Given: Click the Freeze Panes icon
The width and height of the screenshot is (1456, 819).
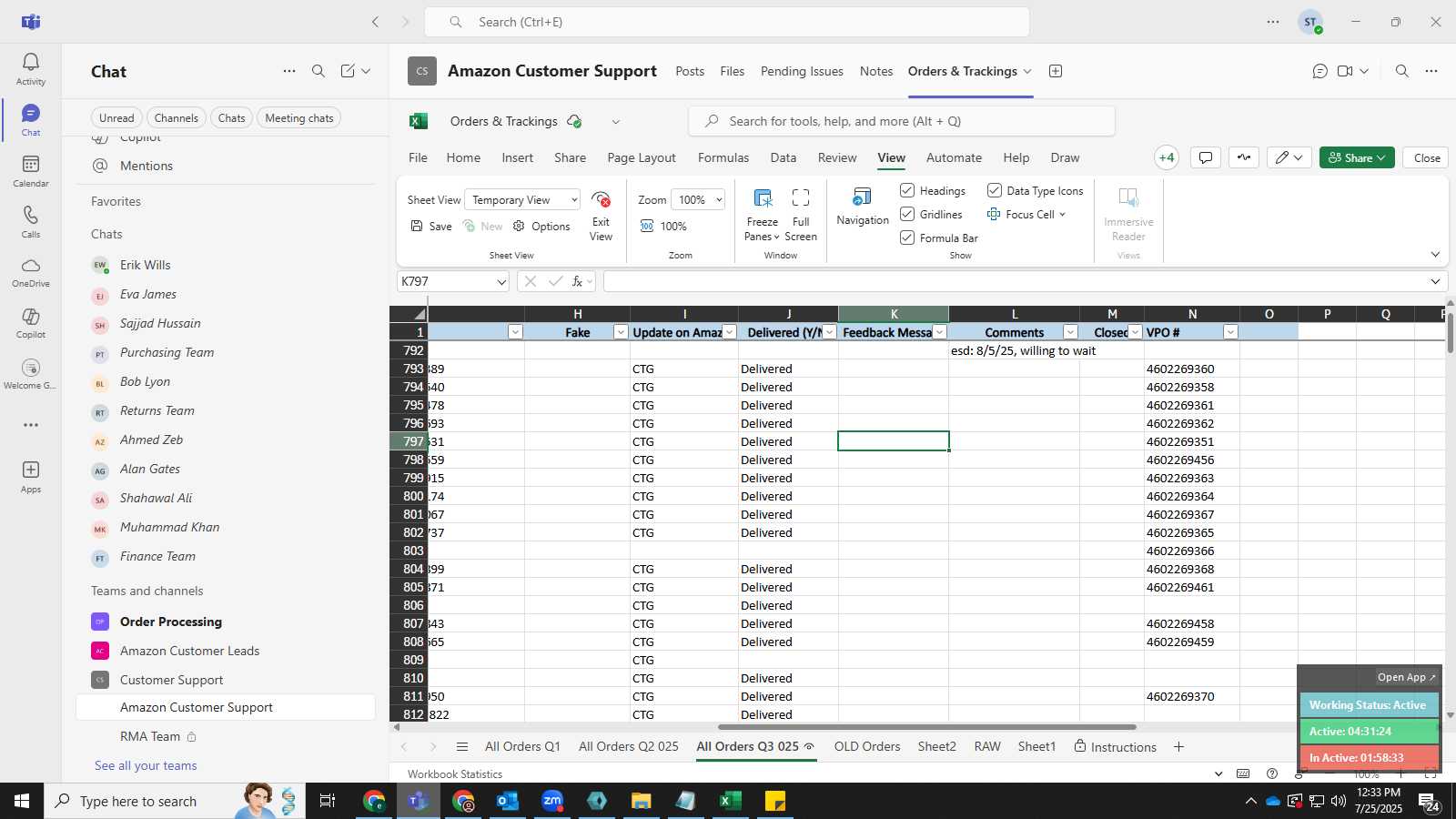Looking at the screenshot, I should [763, 198].
